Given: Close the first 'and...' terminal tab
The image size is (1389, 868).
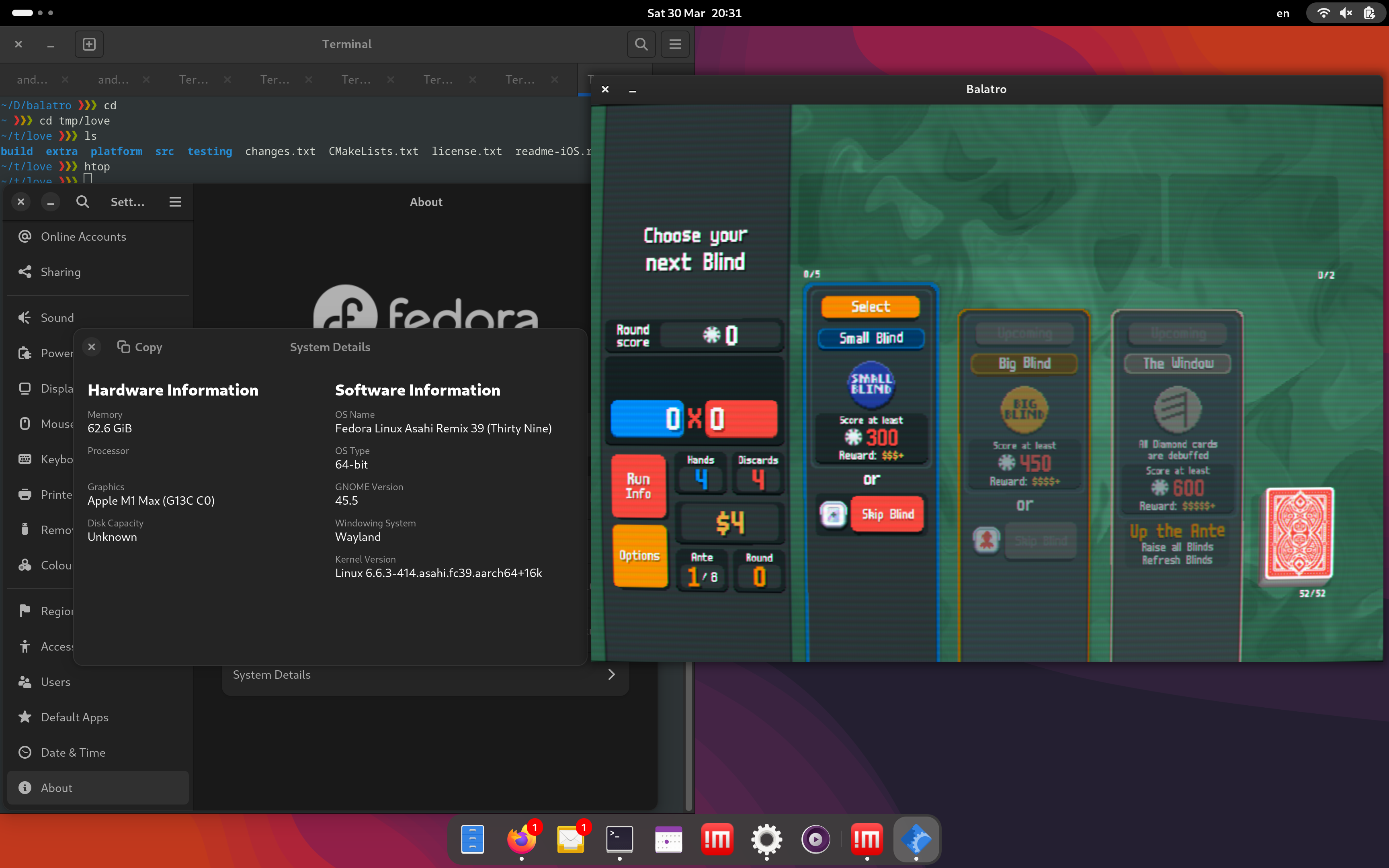Looking at the screenshot, I should tap(65, 79).
